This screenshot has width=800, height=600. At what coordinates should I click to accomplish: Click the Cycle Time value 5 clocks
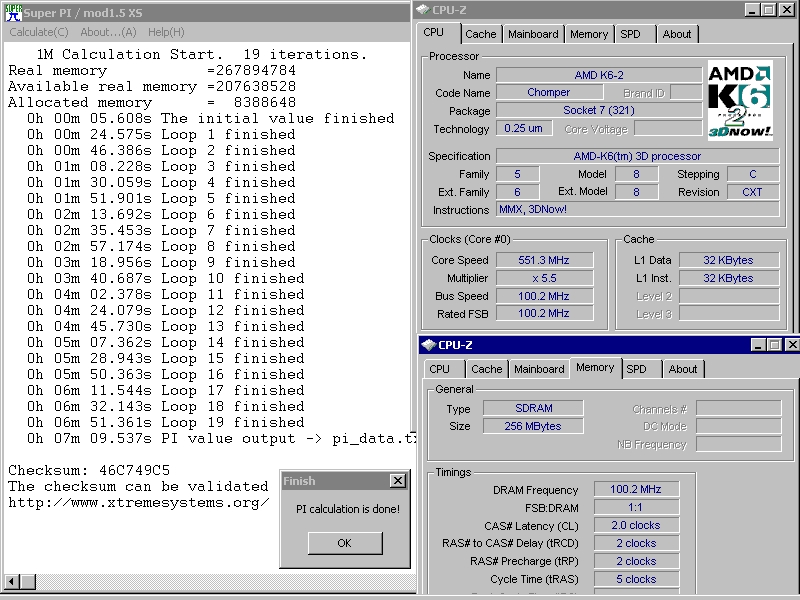tap(636, 579)
